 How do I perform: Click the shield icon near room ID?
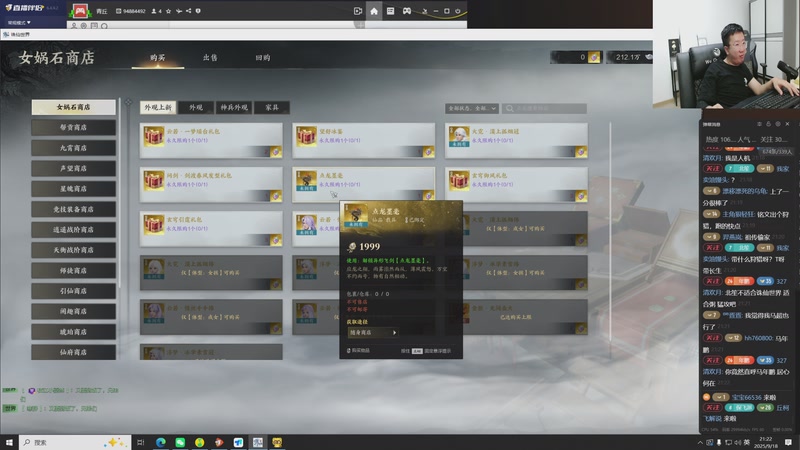coord(198,11)
